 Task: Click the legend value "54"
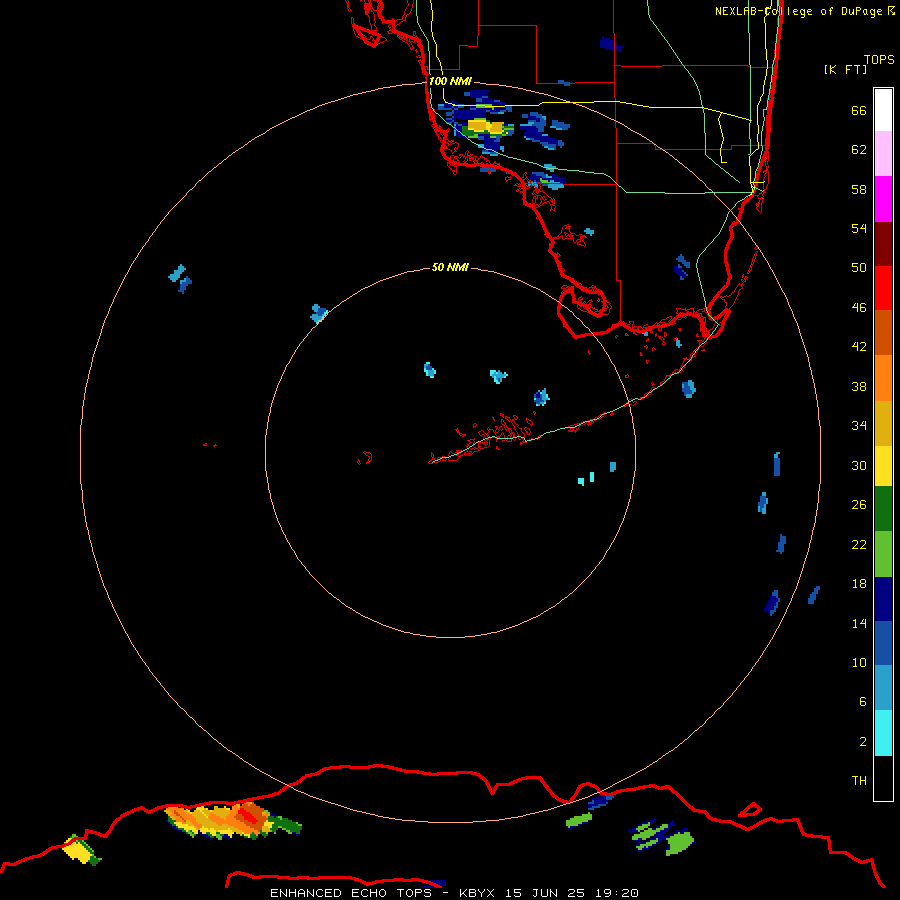tap(859, 228)
